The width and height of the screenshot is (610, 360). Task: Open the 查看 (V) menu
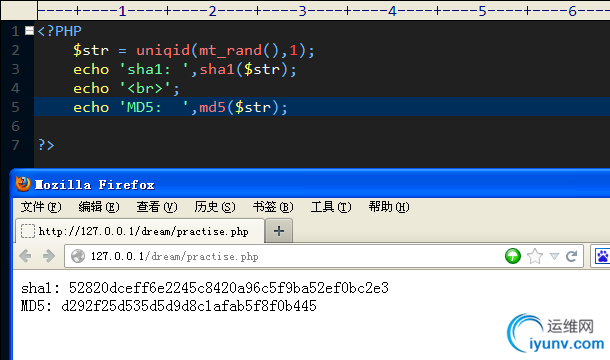click(157, 207)
